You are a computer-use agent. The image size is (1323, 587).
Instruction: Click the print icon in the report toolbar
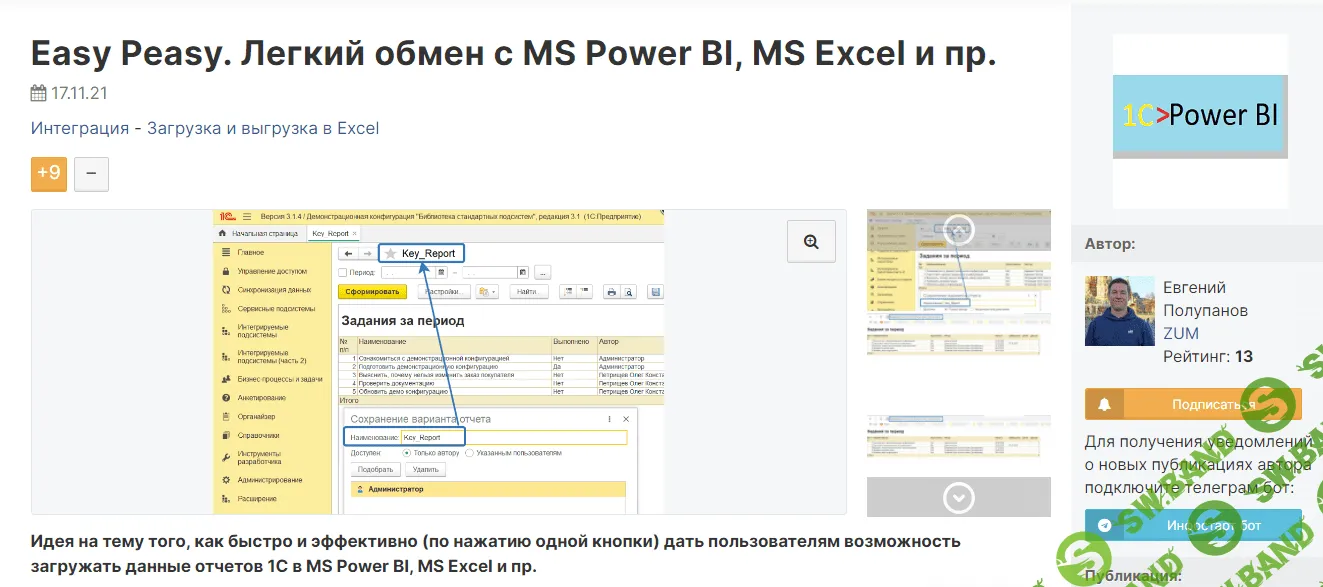611,291
